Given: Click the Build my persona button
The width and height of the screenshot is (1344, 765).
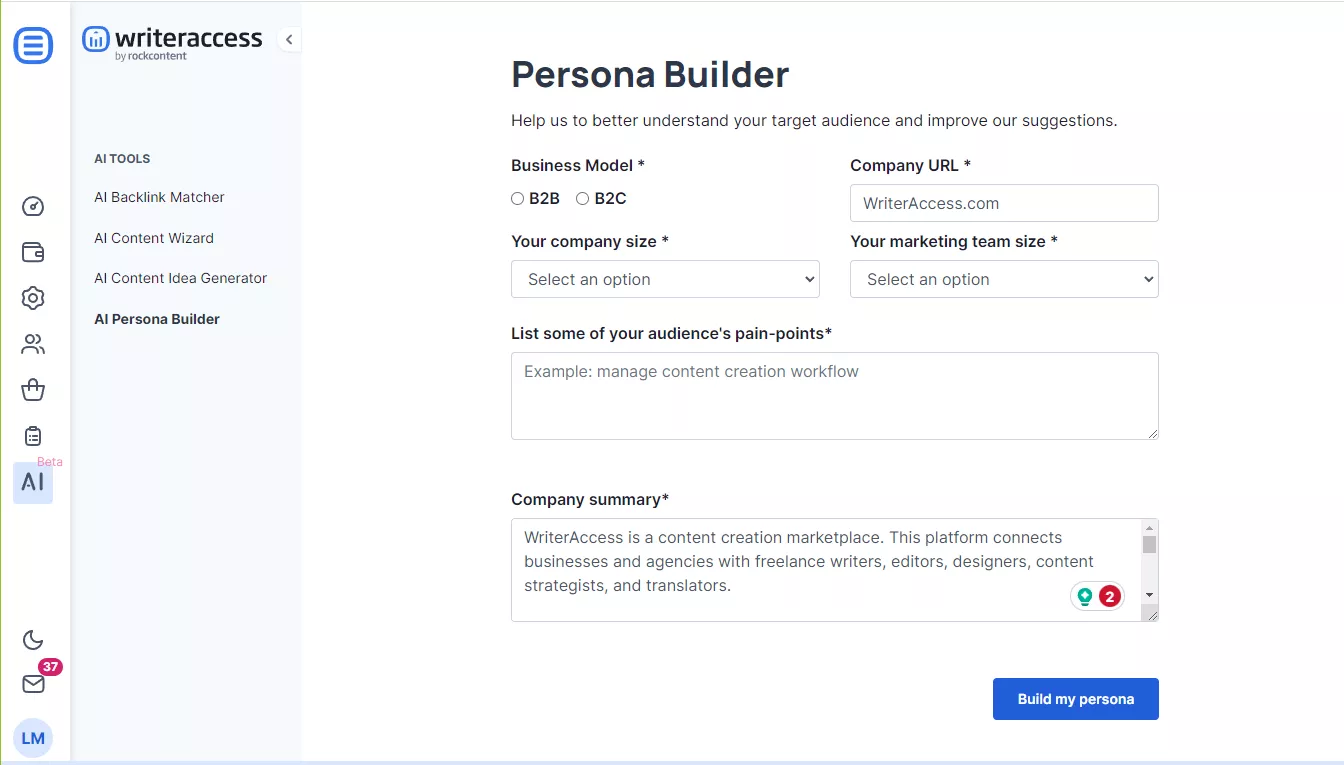Looking at the screenshot, I should tap(1075, 699).
